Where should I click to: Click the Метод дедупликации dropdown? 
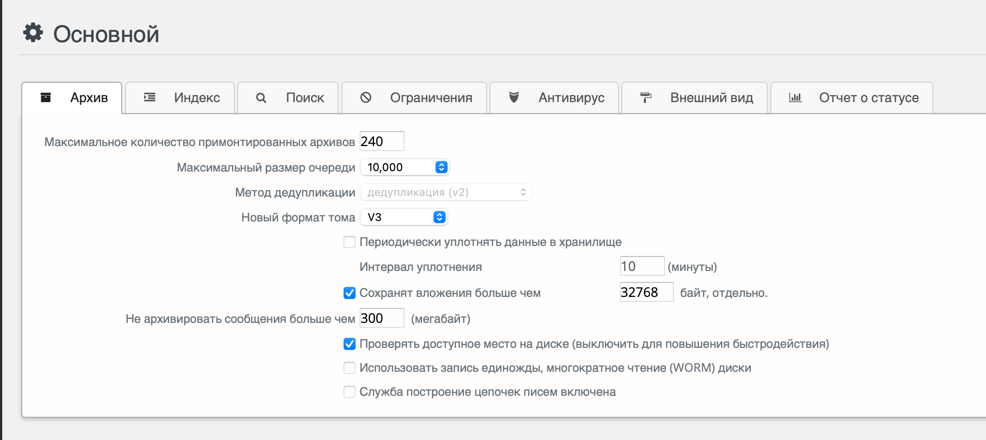click(x=445, y=192)
